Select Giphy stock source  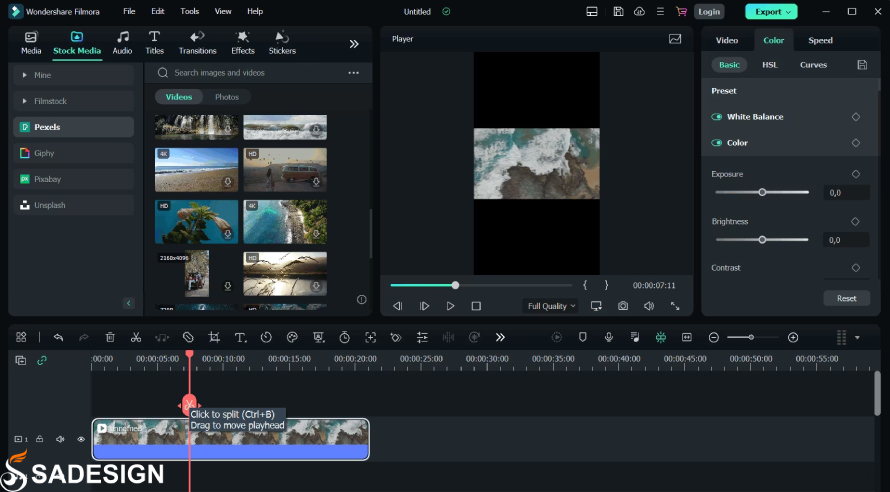coord(74,153)
